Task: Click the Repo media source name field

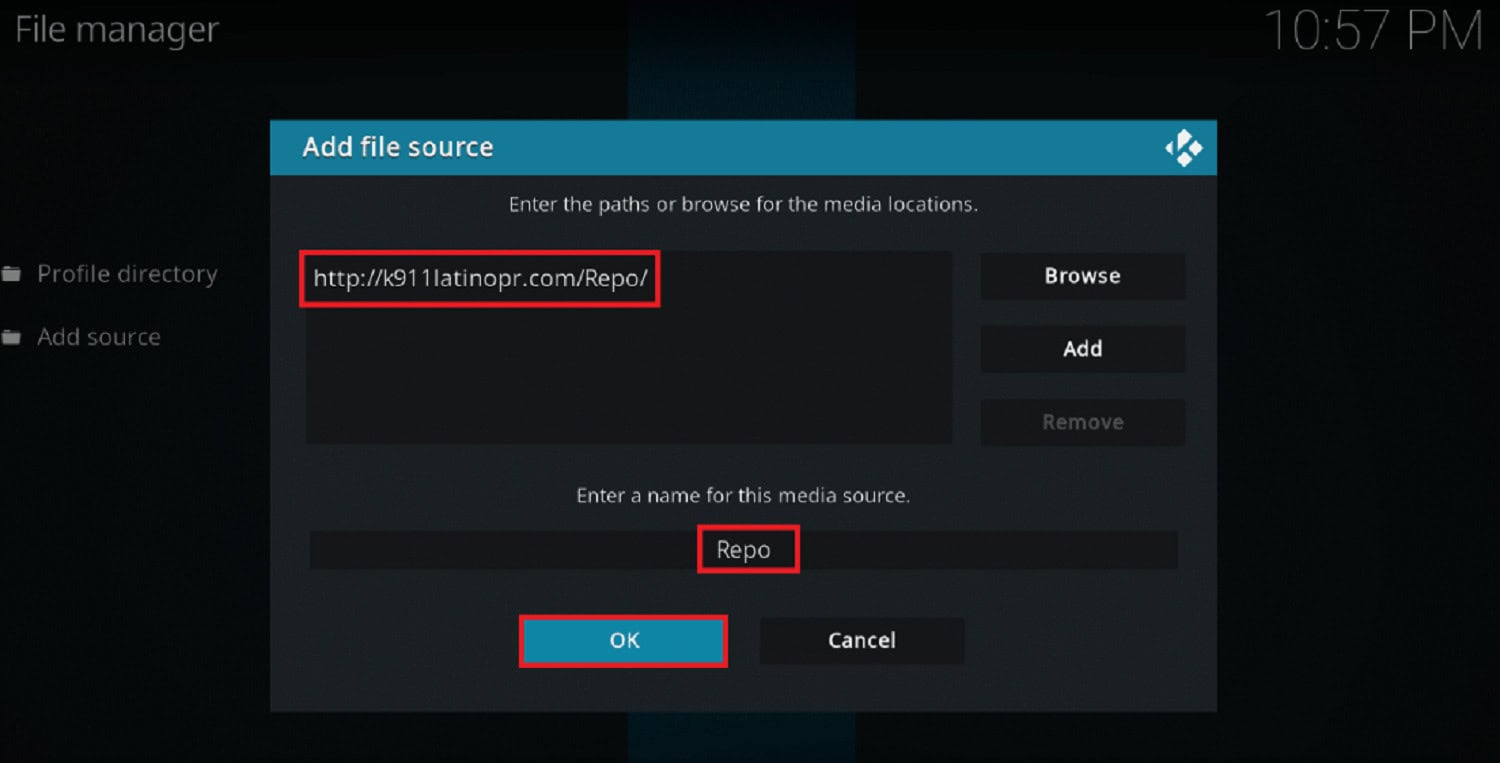Action: click(x=743, y=550)
